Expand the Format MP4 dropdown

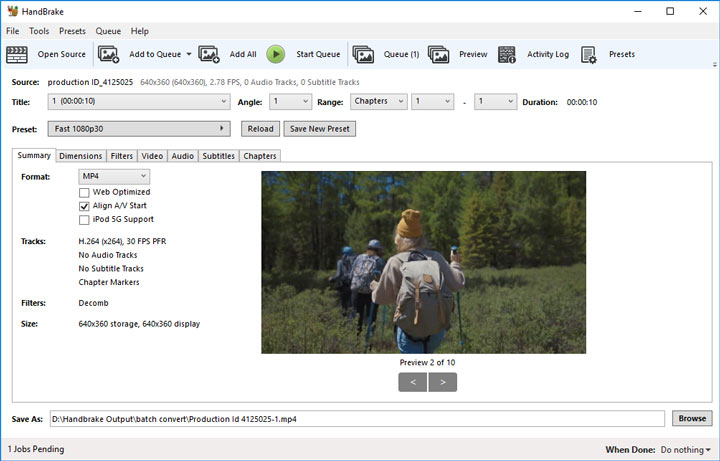point(113,177)
